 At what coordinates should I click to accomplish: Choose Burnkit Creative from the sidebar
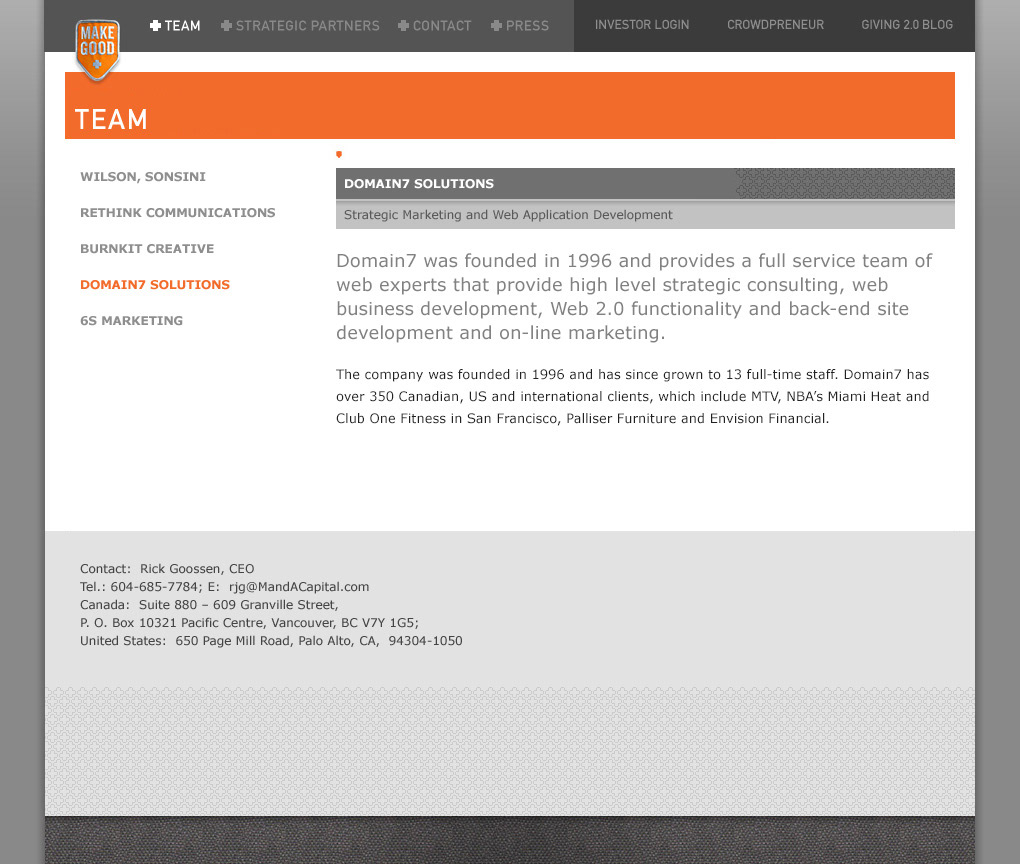(147, 249)
